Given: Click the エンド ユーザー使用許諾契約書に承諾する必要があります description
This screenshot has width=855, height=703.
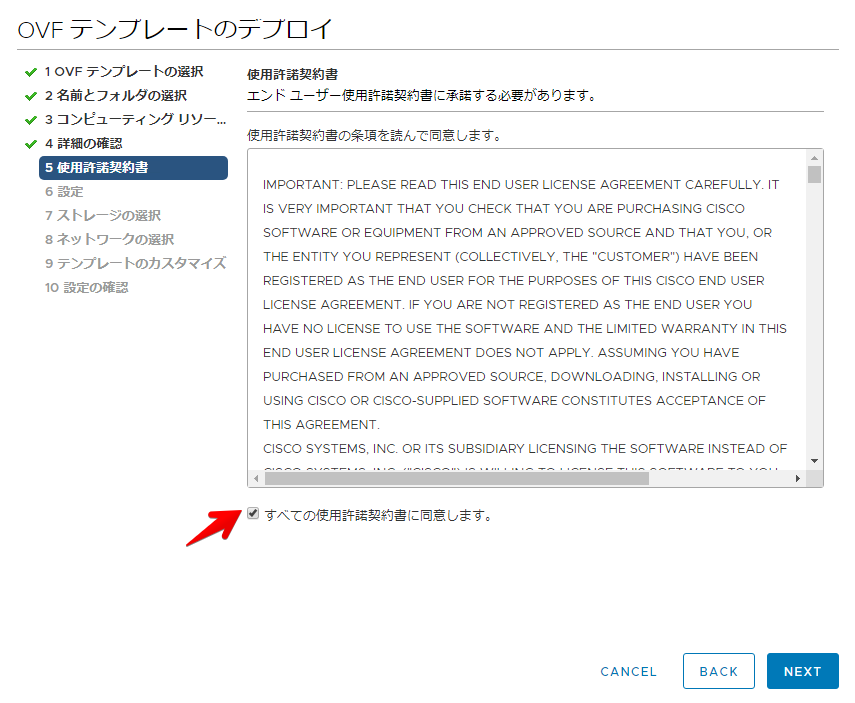Looking at the screenshot, I should 422,96.
